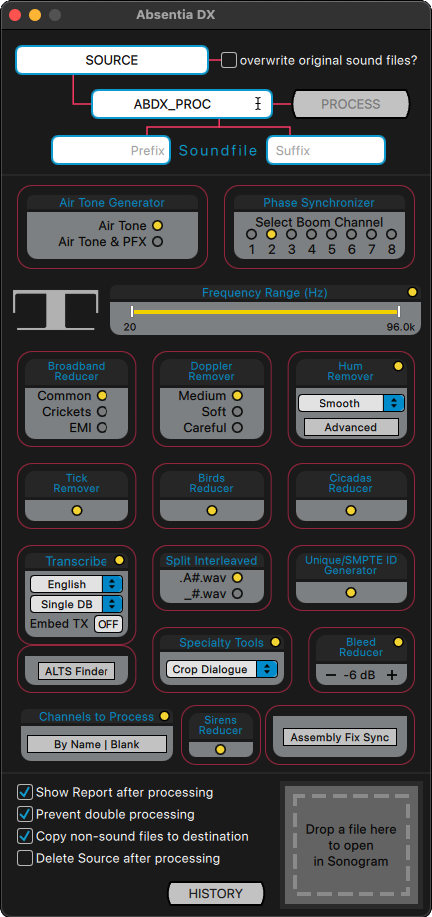
Task: Uncheck Prevent double processing
Action: pyautogui.click(x=25, y=814)
